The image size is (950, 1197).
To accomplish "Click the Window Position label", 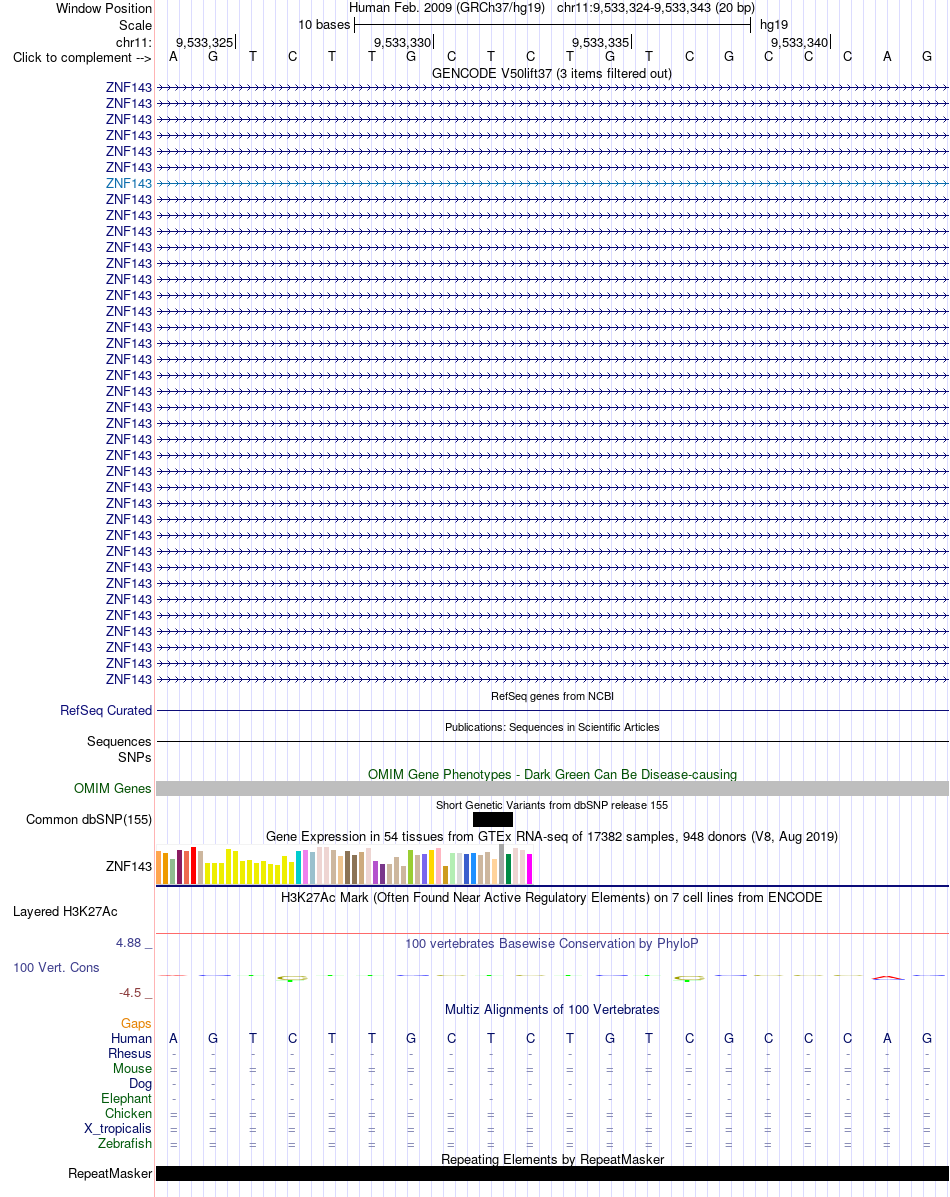I will 104,8.
